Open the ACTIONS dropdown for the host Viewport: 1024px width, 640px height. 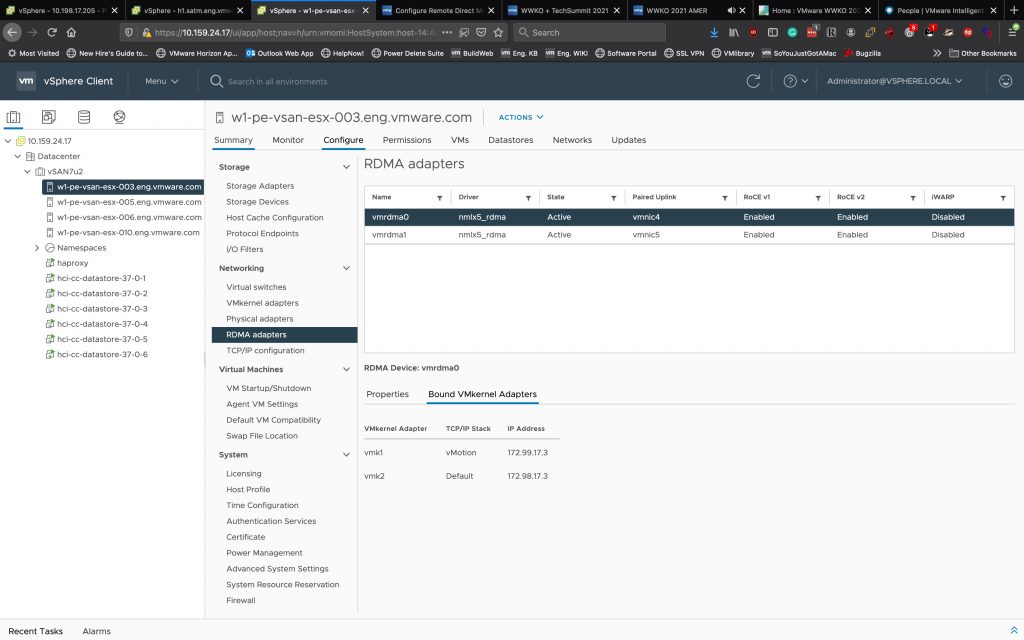point(521,117)
